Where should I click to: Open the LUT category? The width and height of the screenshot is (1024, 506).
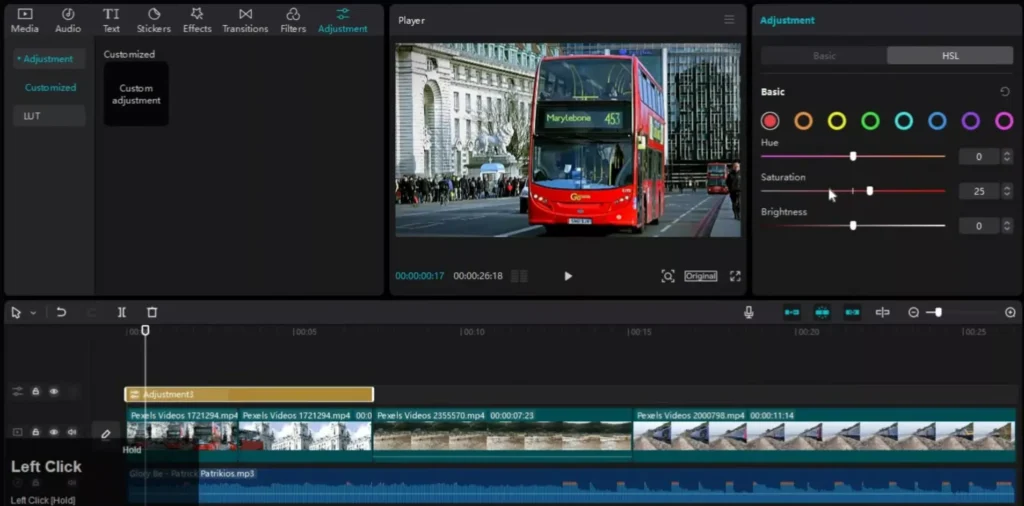(x=49, y=116)
